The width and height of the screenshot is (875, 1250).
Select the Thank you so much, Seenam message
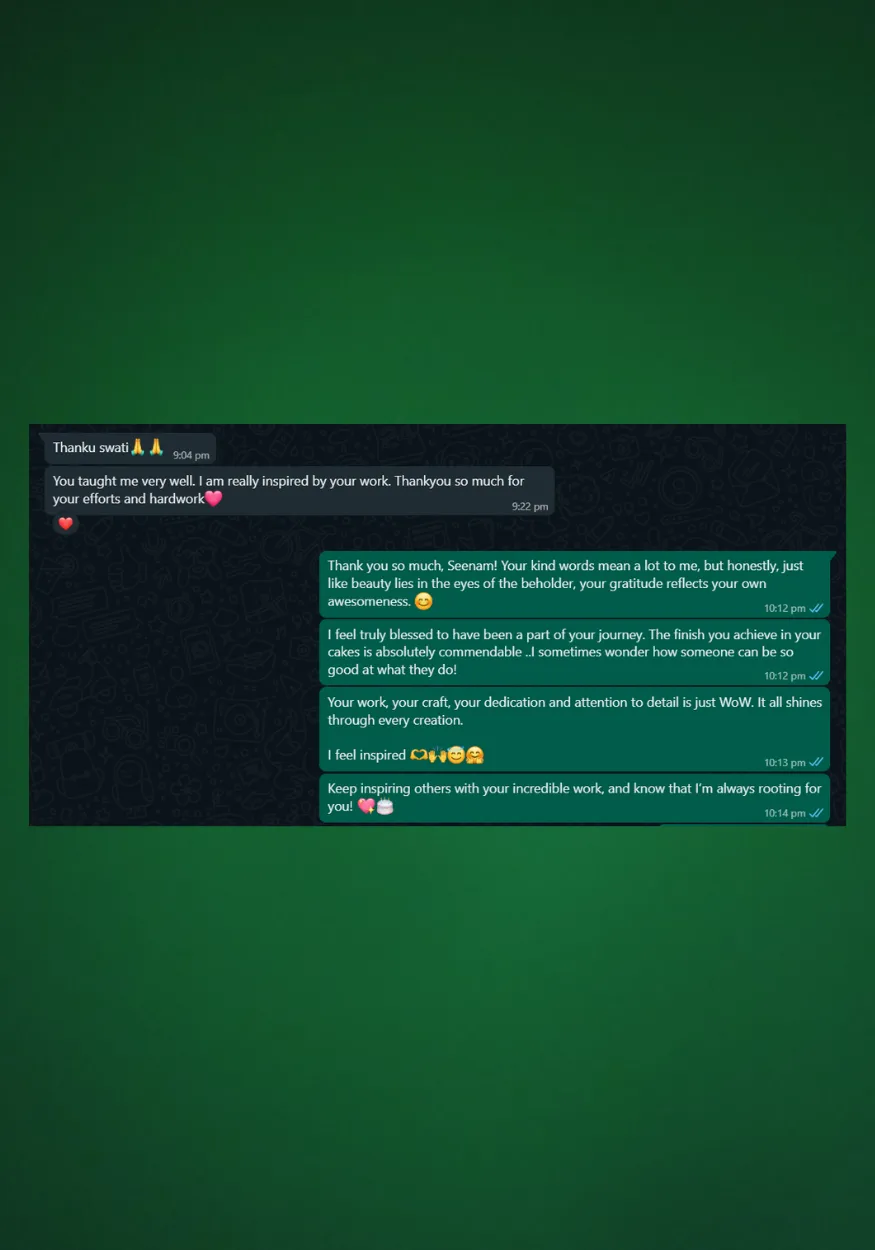[x=575, y=584]
